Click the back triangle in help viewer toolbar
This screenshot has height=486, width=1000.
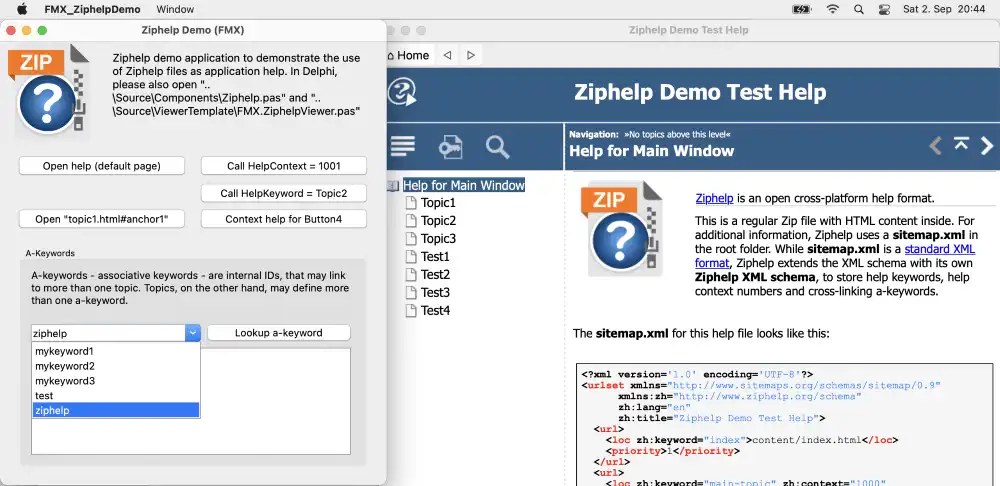coord(447,55)
